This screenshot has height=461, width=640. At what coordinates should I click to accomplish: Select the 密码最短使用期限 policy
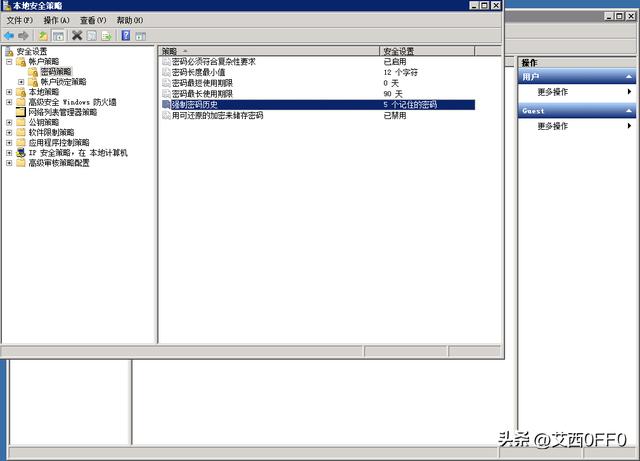pyautogui.click(x=202, y=83)
